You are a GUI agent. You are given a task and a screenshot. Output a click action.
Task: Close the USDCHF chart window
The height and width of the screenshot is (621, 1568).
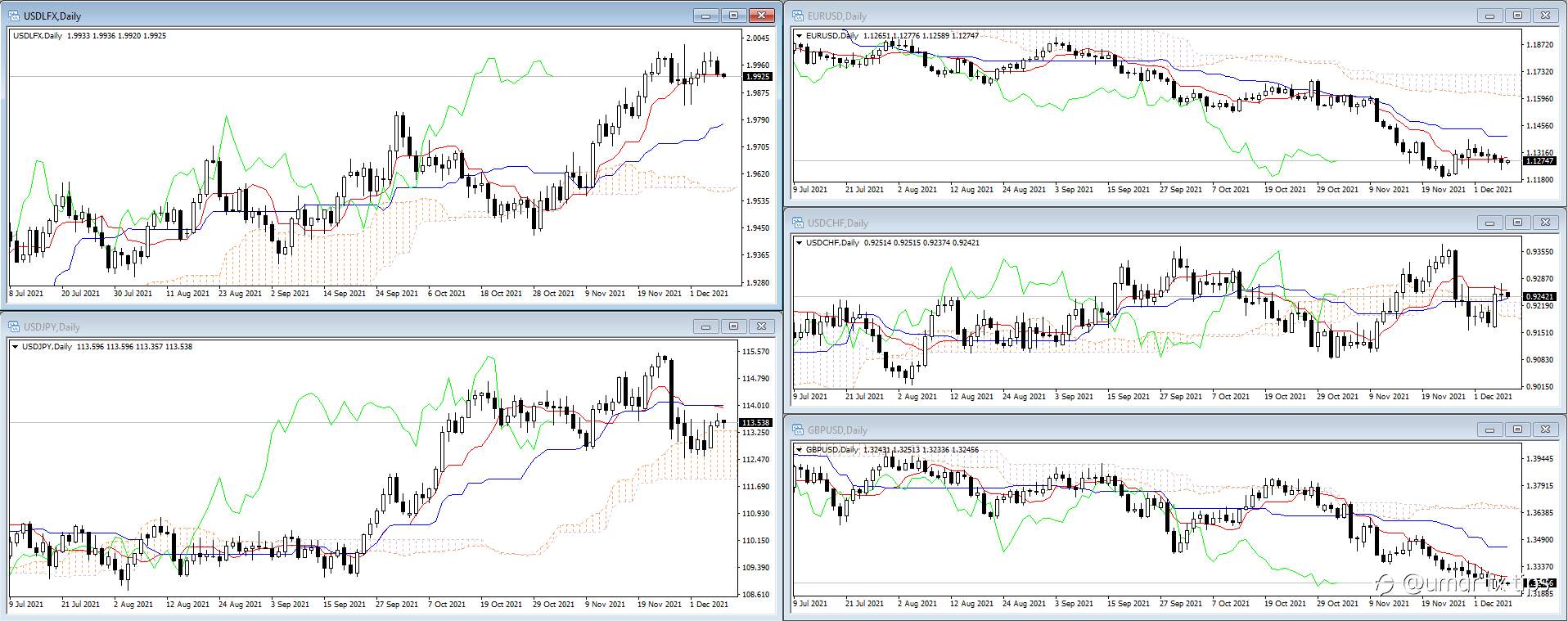point(1546,223)
